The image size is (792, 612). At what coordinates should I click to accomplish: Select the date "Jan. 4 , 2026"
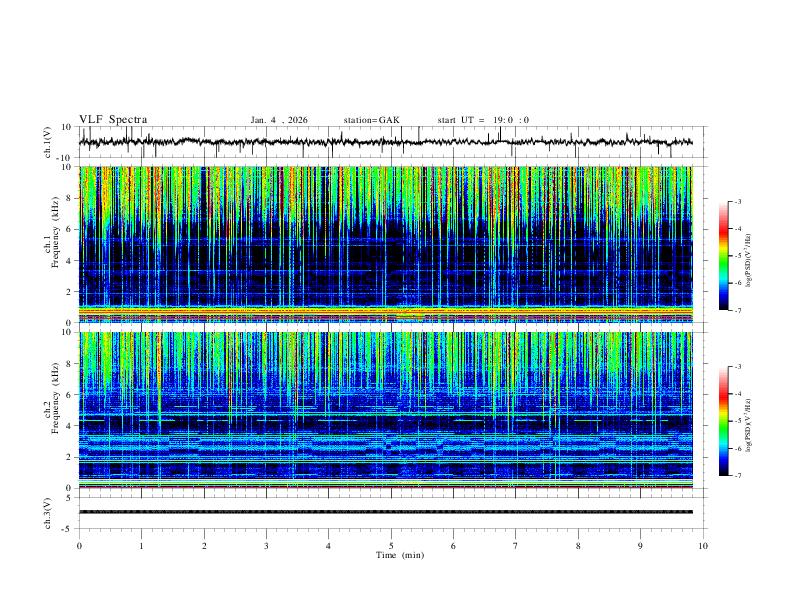pyautogui.click(x=279, y=120)
